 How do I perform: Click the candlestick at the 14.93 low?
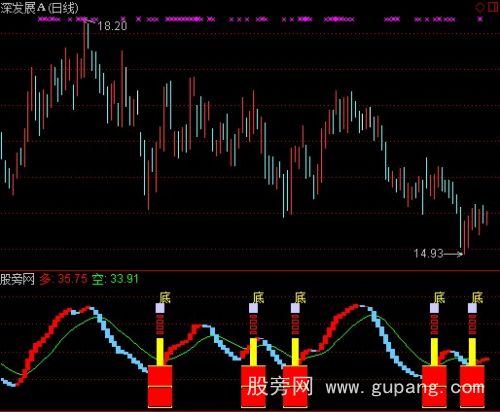[x=464, y=236]
